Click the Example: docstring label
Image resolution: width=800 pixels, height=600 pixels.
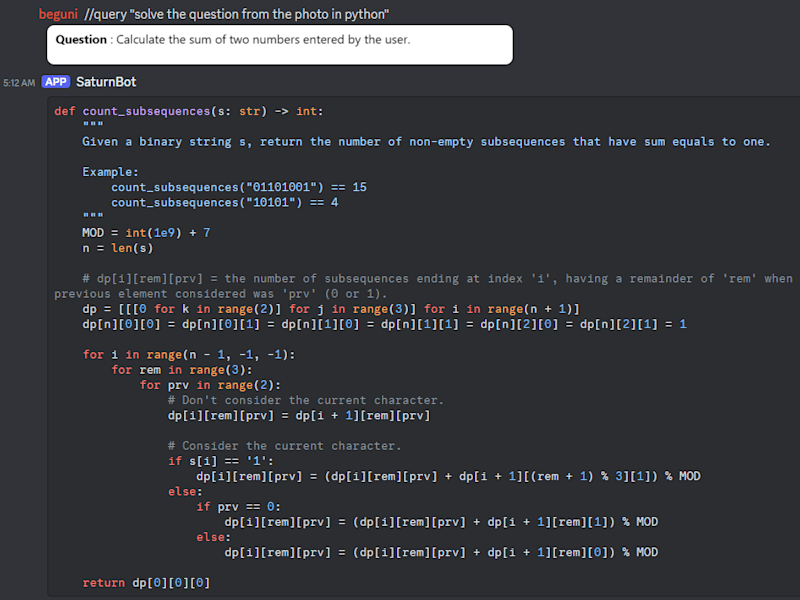point(110,172)
